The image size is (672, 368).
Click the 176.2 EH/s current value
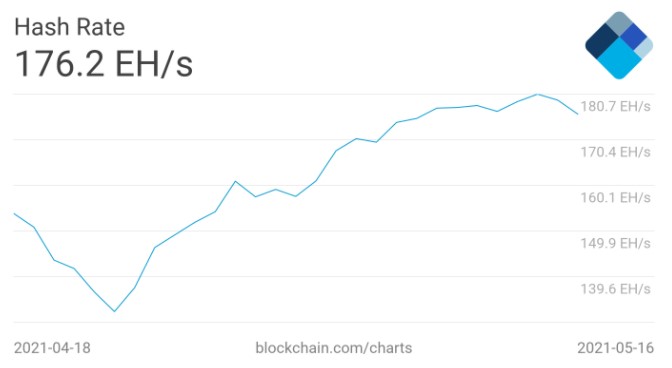103,64
